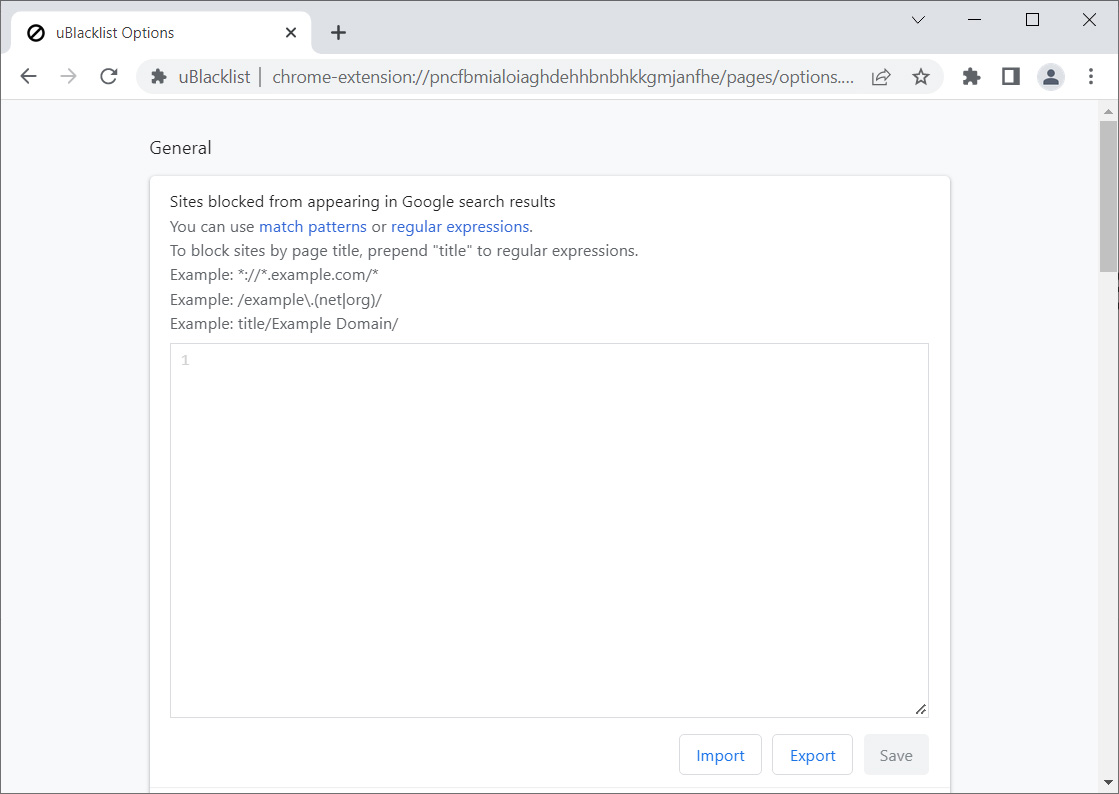The width and height of the screenshot is (1119, 794).
Task: Click the scrollbar down arrow
Action: coord(1108,782)
